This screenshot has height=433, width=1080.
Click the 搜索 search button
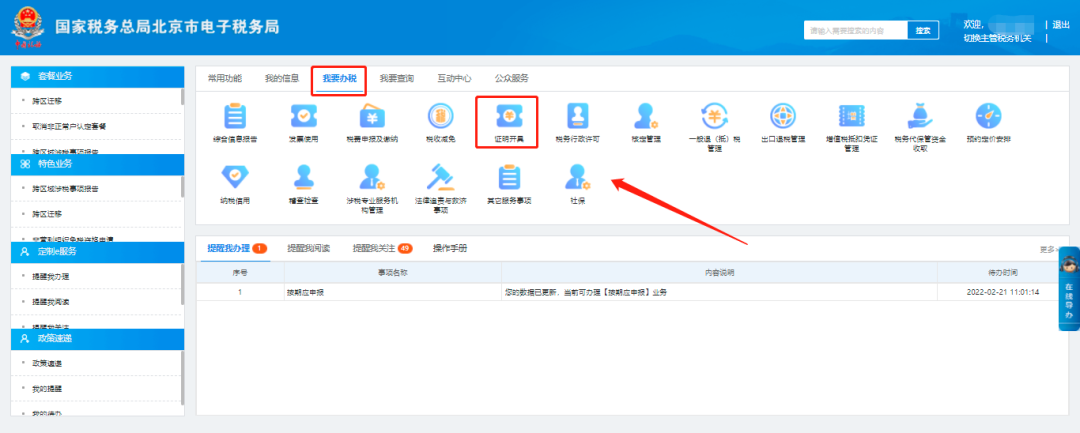923,30
